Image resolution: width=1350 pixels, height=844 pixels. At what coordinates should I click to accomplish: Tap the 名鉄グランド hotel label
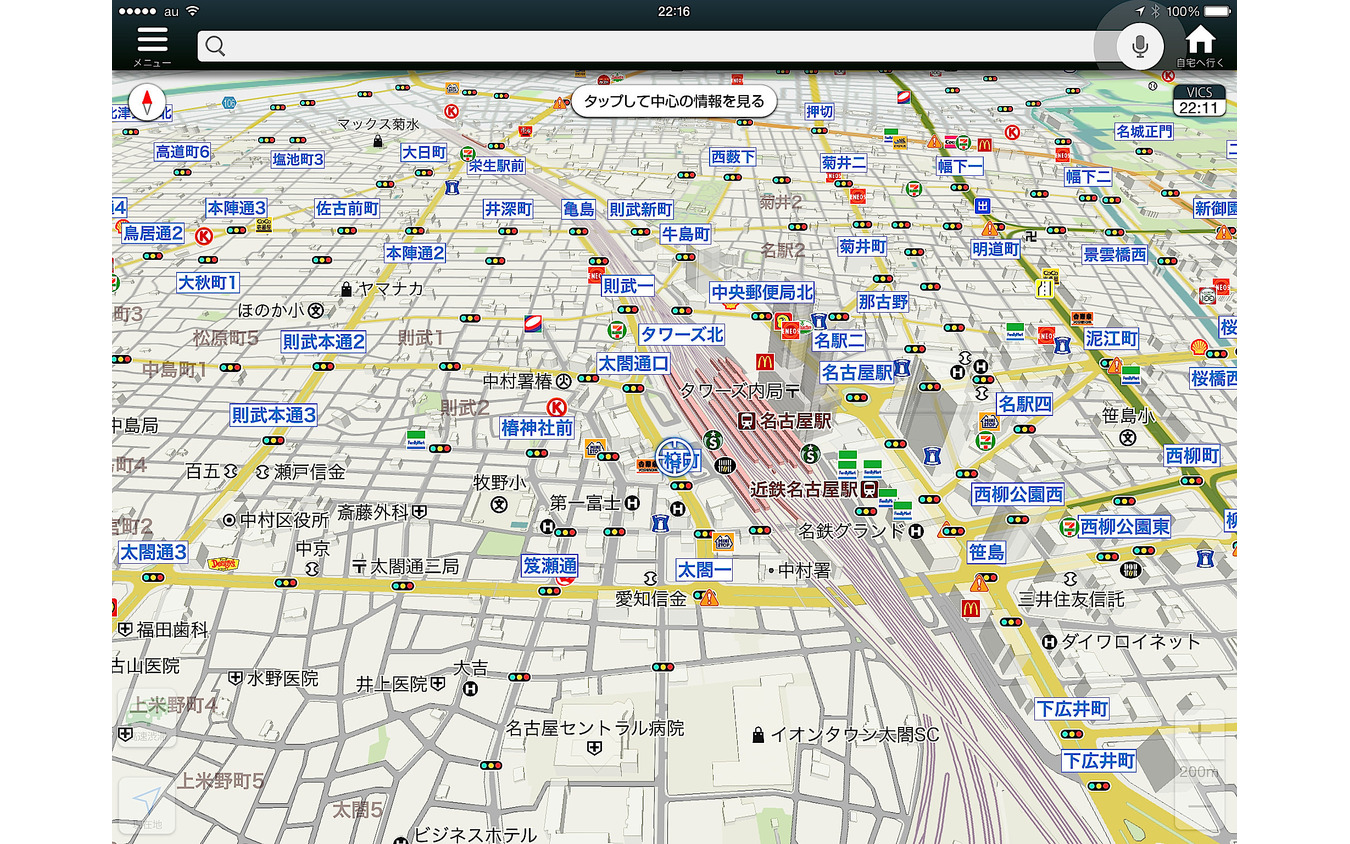(851, 530)
